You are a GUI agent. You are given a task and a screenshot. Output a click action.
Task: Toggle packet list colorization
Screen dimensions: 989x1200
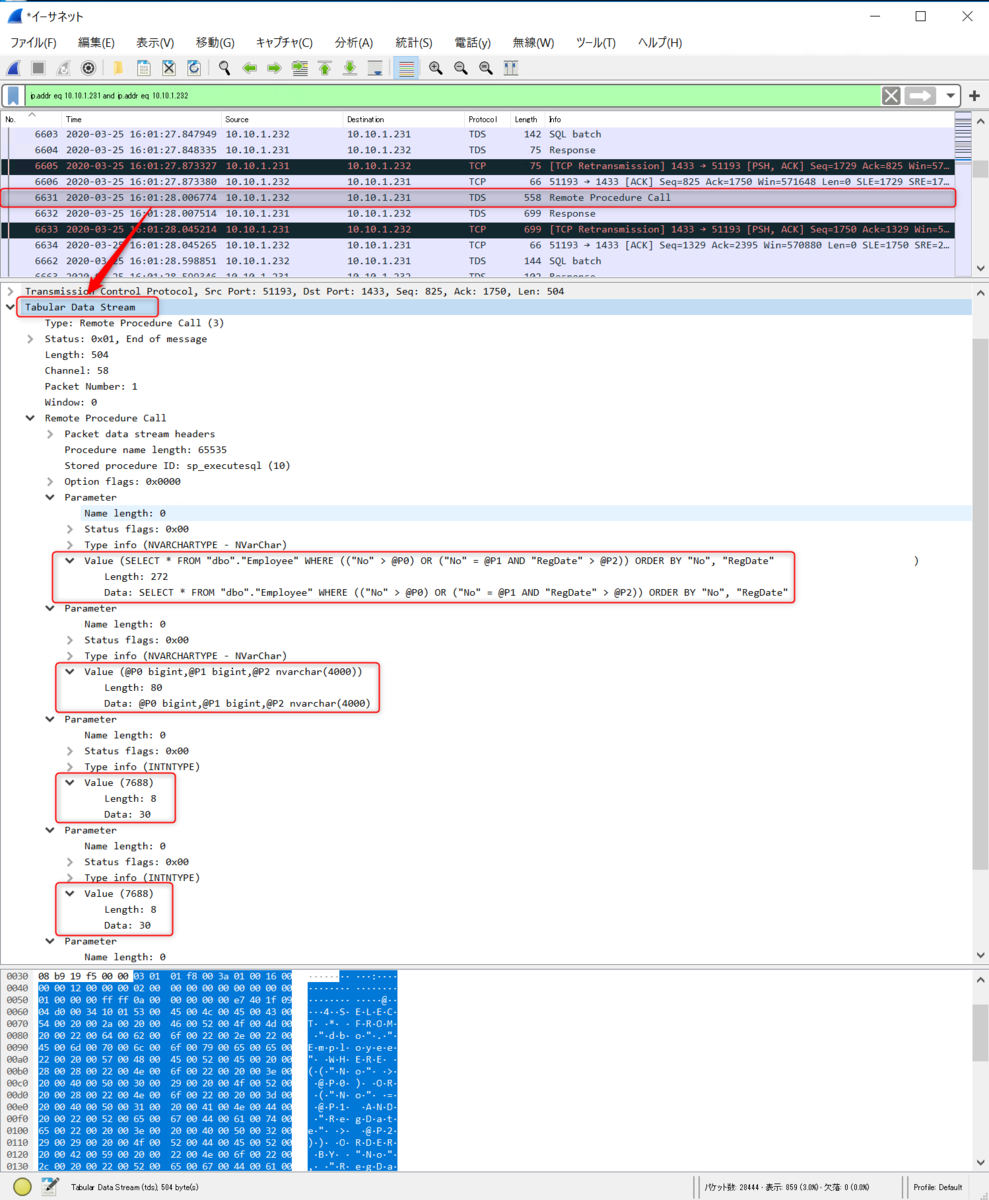(407, 68)
